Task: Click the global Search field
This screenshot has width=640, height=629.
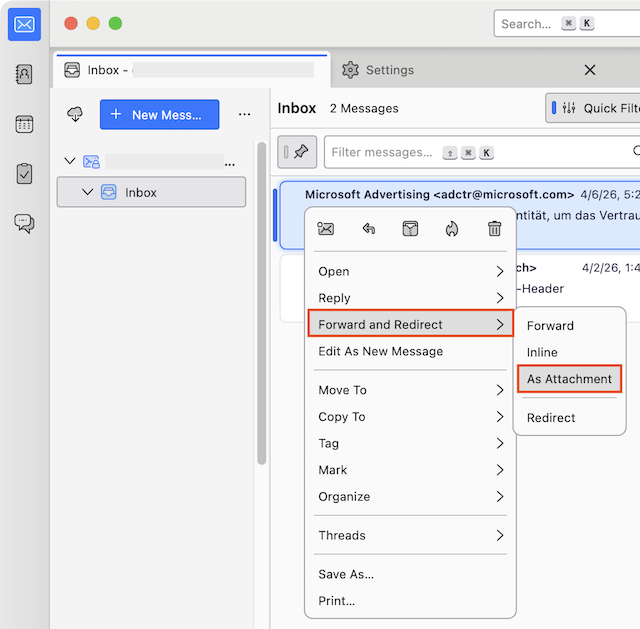Action: (x=567, y=24)
